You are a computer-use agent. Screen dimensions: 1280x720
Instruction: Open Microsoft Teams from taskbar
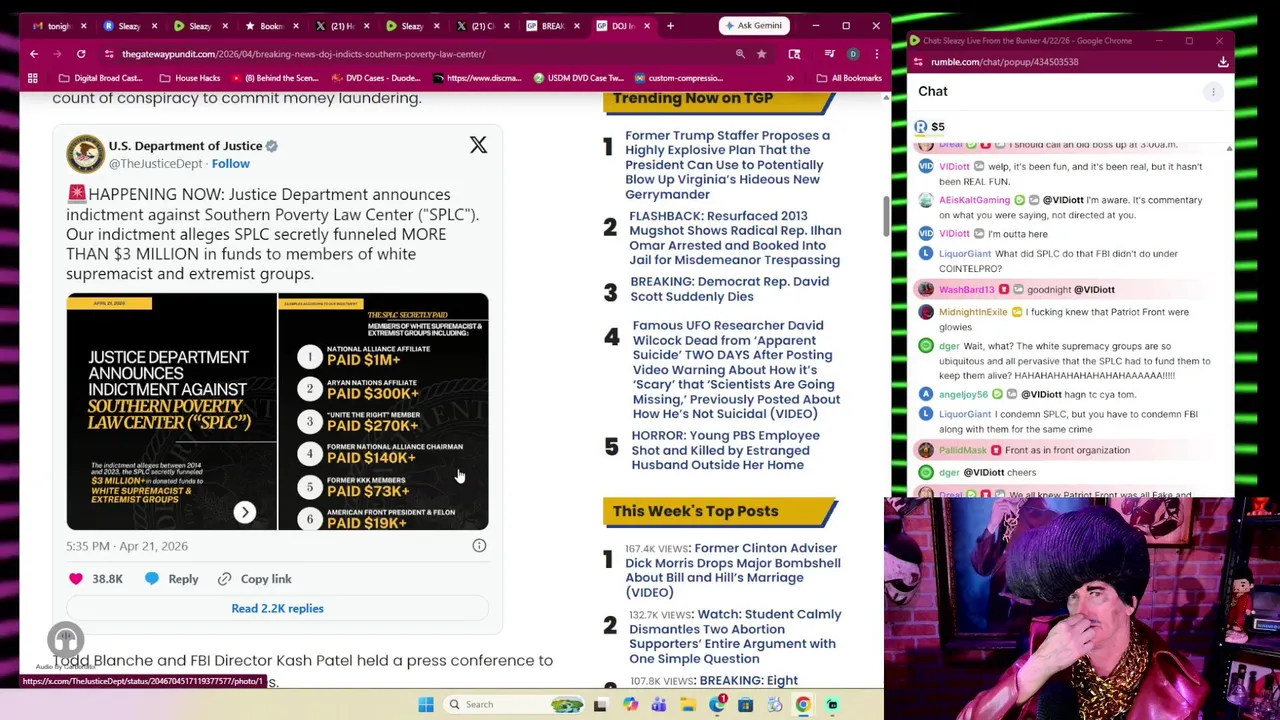point(659,705)
